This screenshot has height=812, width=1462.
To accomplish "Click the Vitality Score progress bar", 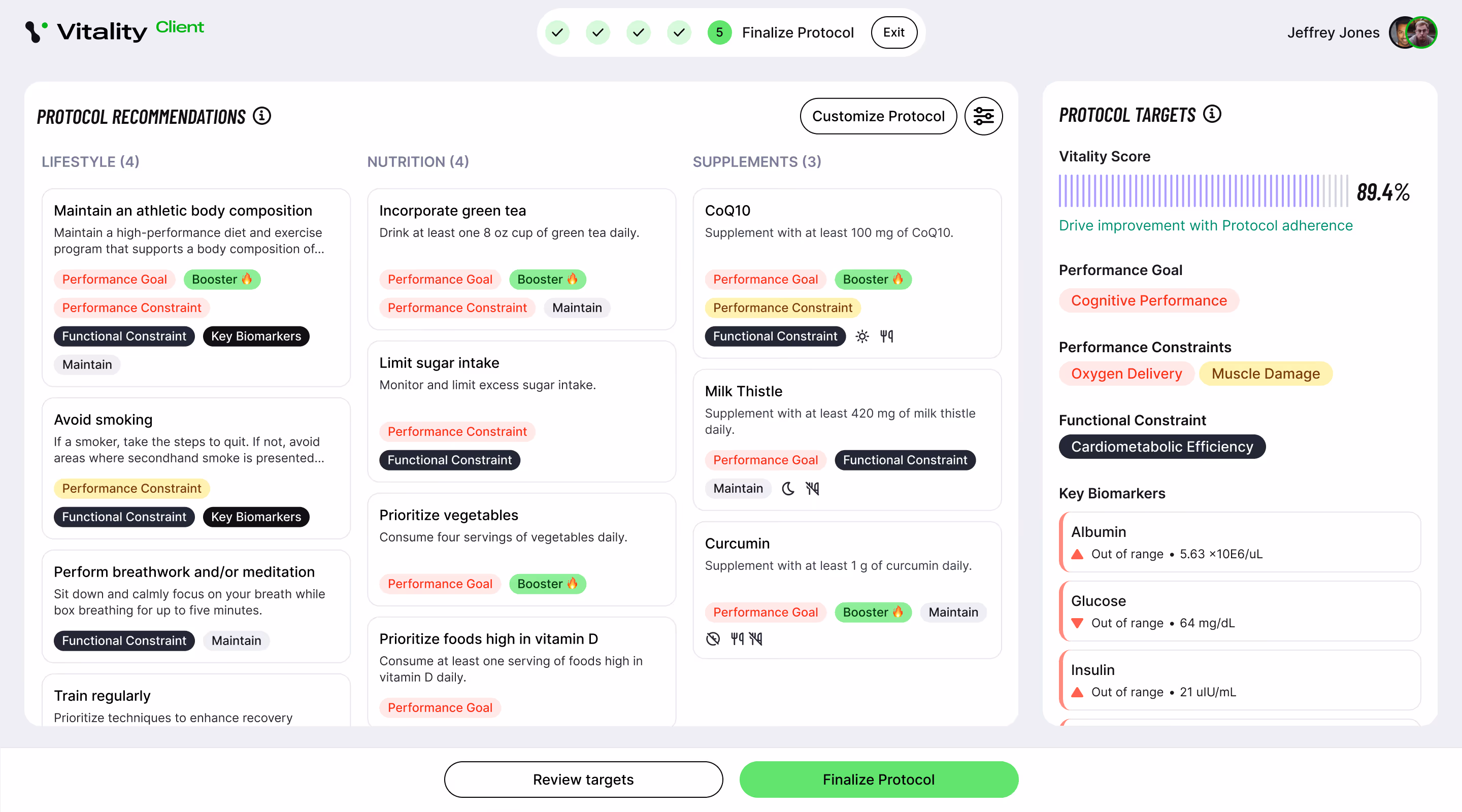I will [1203, 191].
